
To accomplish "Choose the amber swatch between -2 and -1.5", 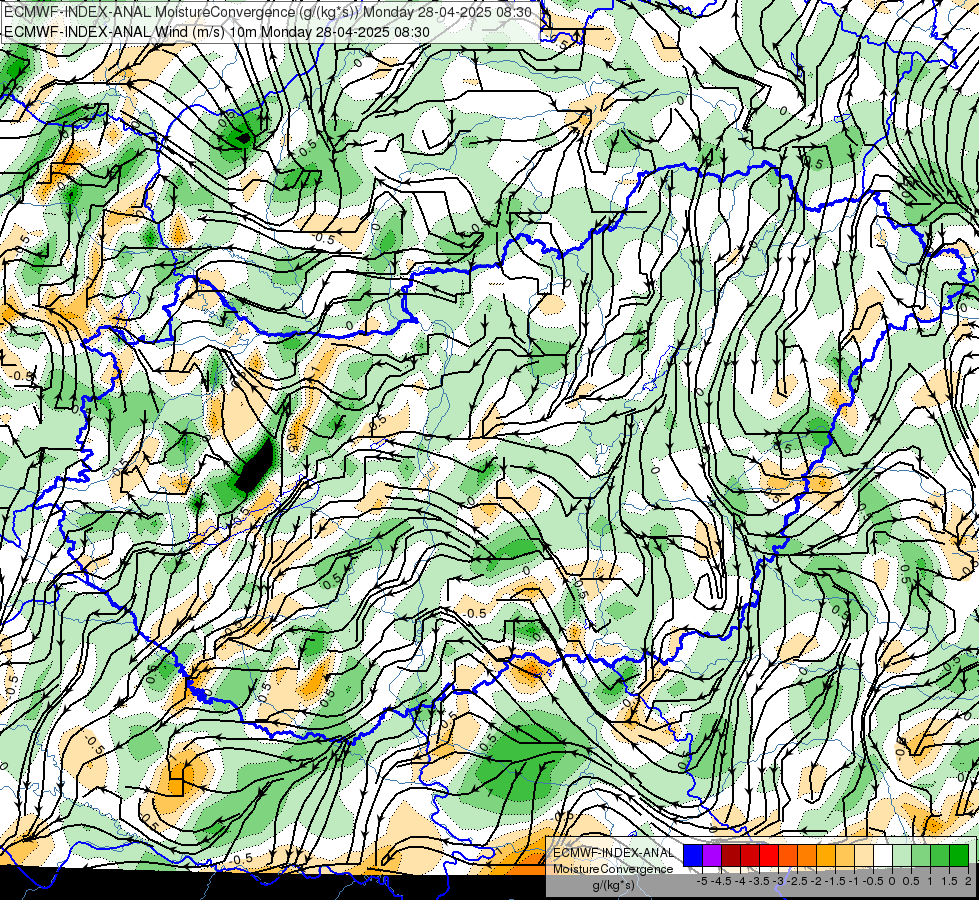I will point(826,855).
